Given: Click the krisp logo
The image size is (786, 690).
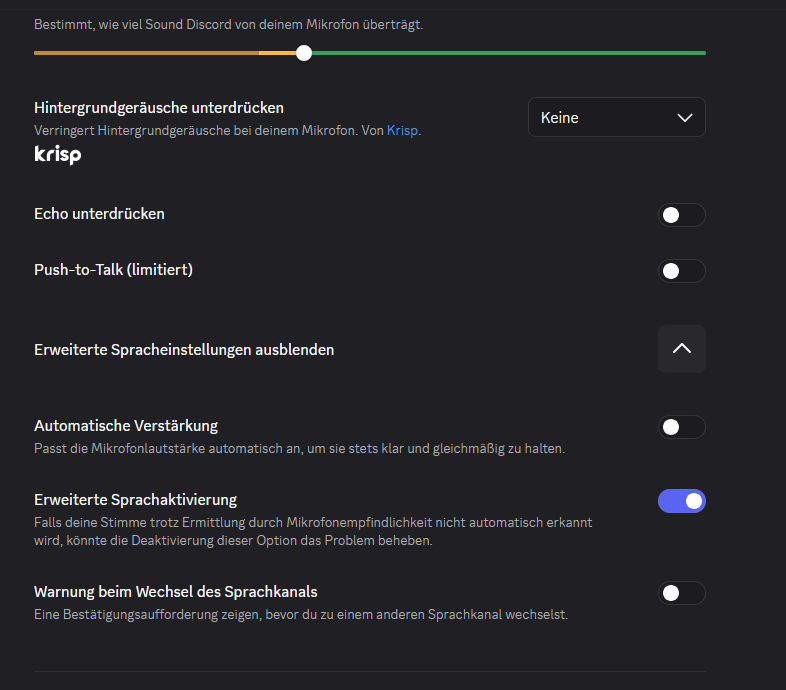Looking at the screenshot, I should pyautogui.click(x=58, y=155).
